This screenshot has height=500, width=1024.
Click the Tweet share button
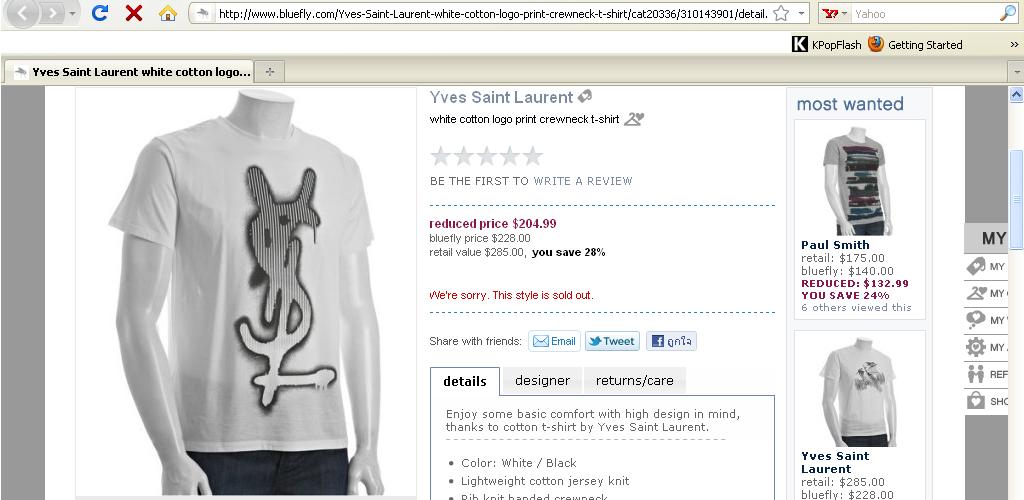[612, 341]
